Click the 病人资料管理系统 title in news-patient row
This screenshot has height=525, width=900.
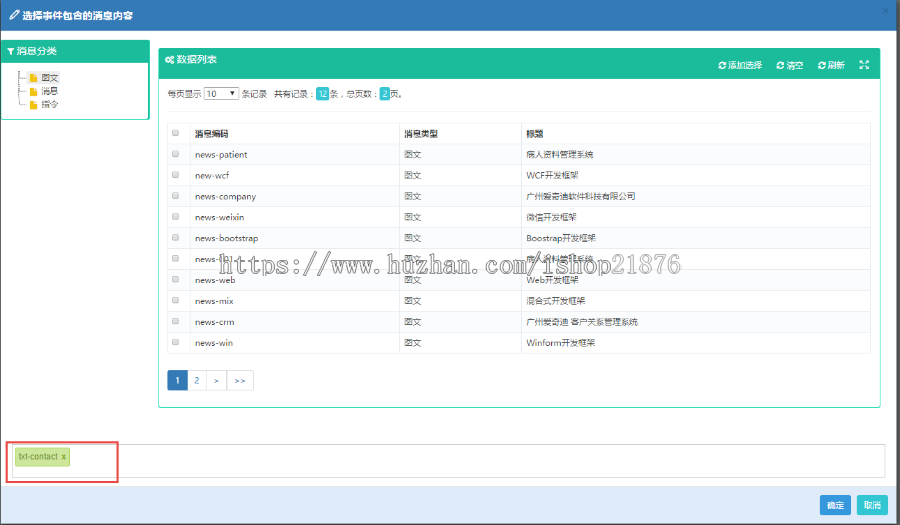point(560,154)
